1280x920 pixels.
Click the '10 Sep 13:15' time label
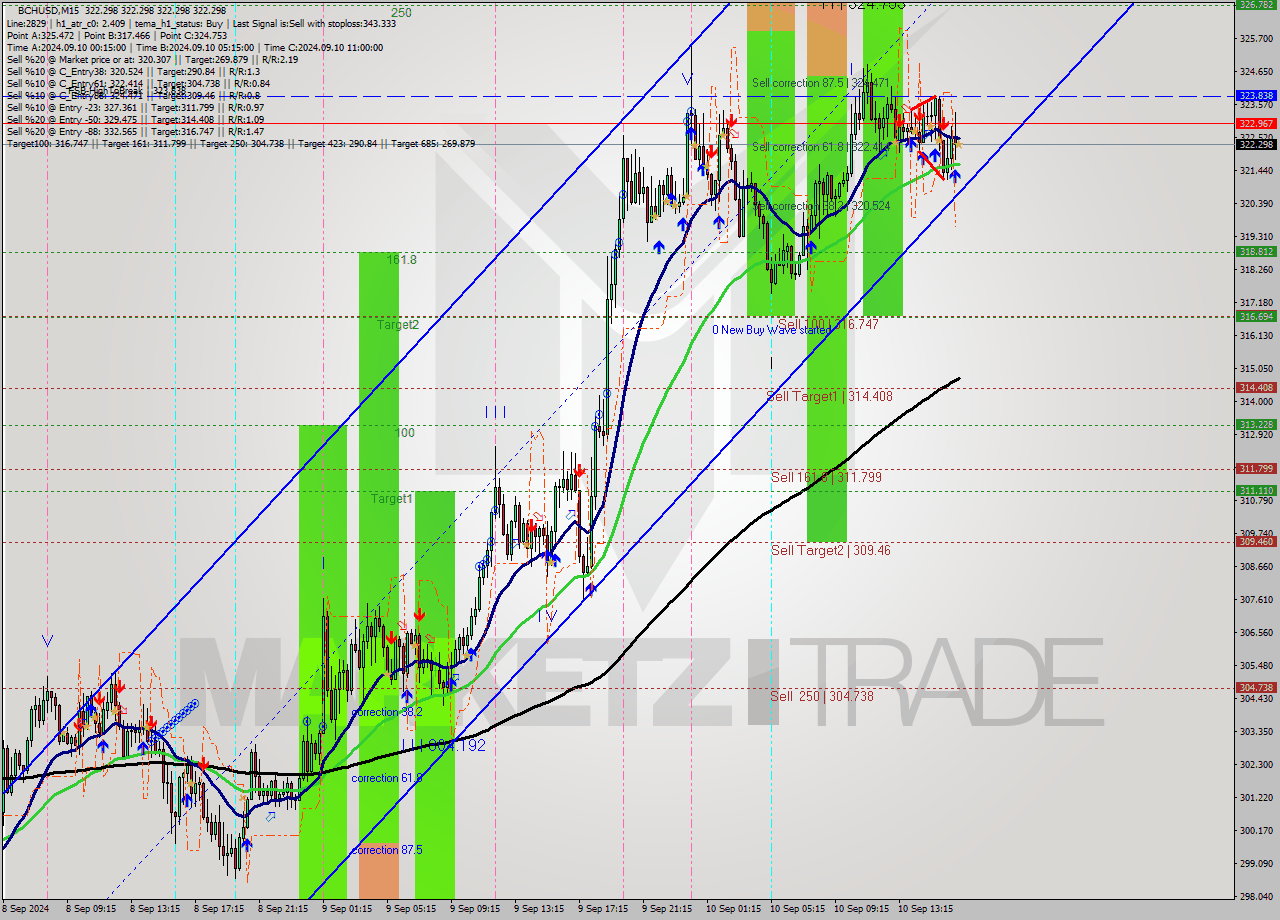click(925, 910)
